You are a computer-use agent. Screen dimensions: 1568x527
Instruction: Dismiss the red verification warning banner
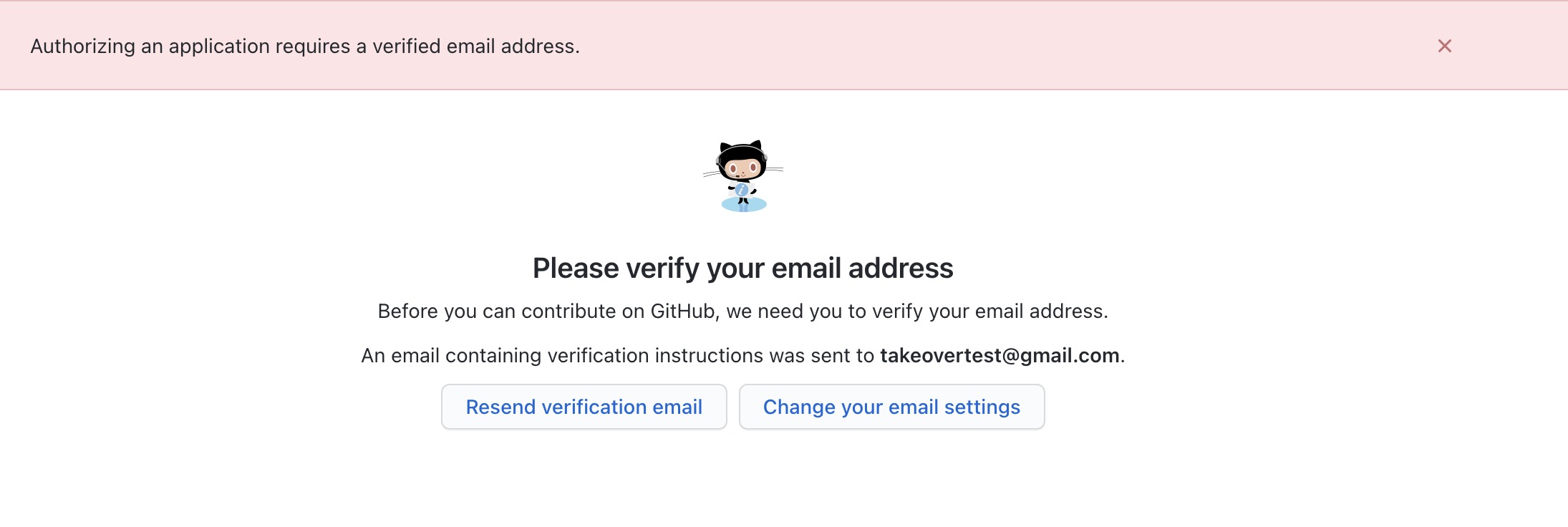click(1445, 46)
